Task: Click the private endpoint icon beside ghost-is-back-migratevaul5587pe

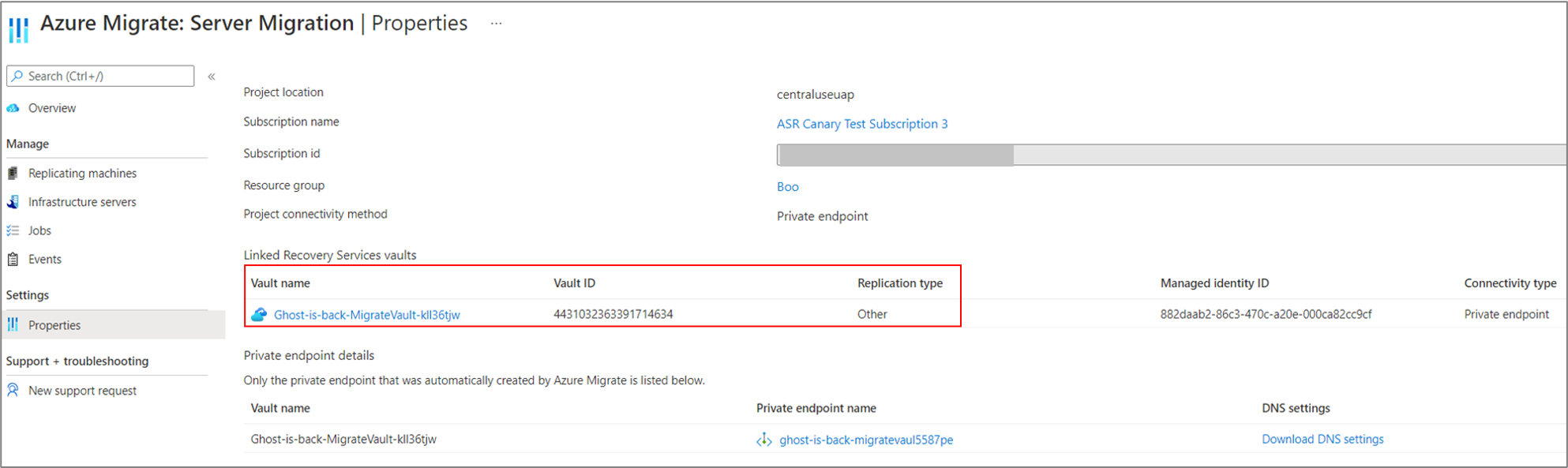Action: (x=763, y=440)
